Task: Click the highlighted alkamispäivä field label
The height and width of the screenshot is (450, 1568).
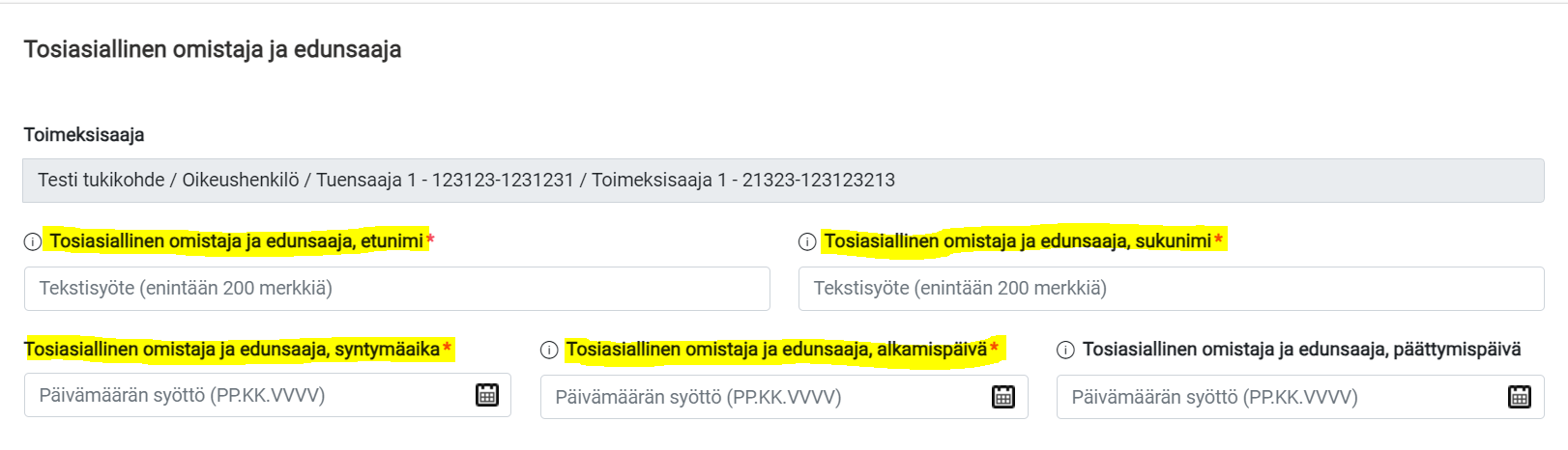Action: click(776, 350)
